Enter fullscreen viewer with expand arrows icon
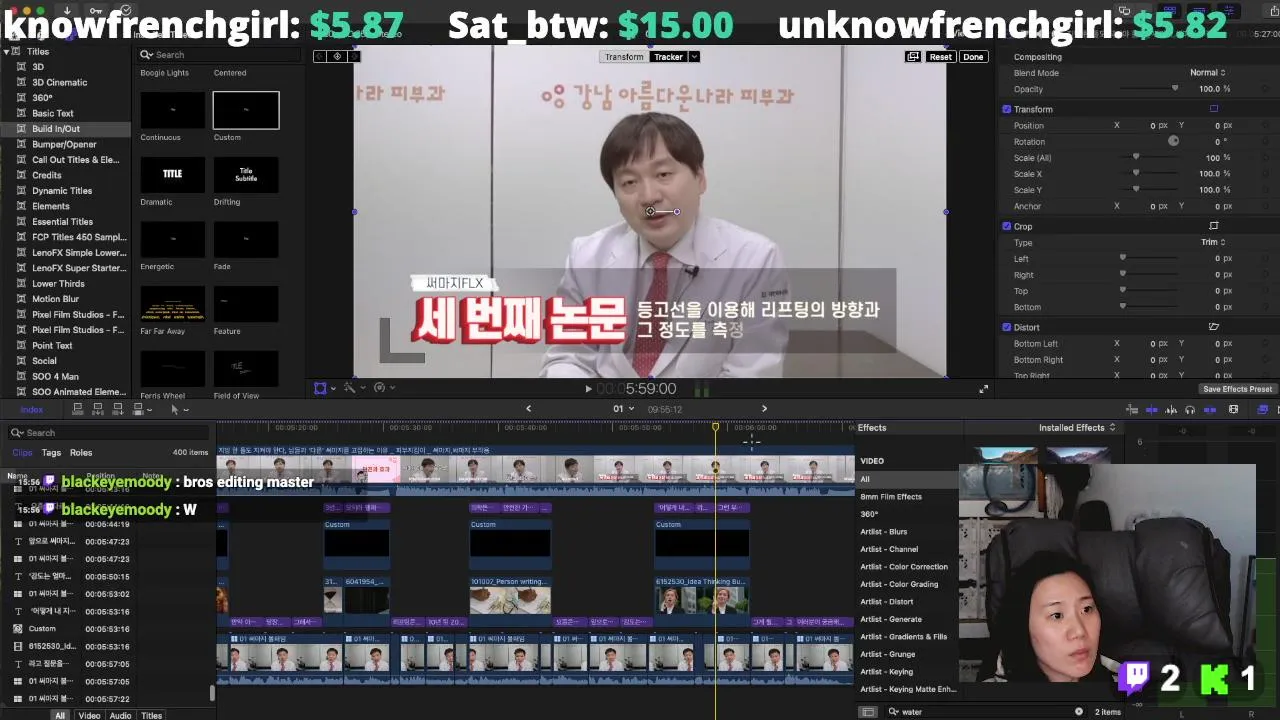The image size is (1280, 720). (983, 389)
